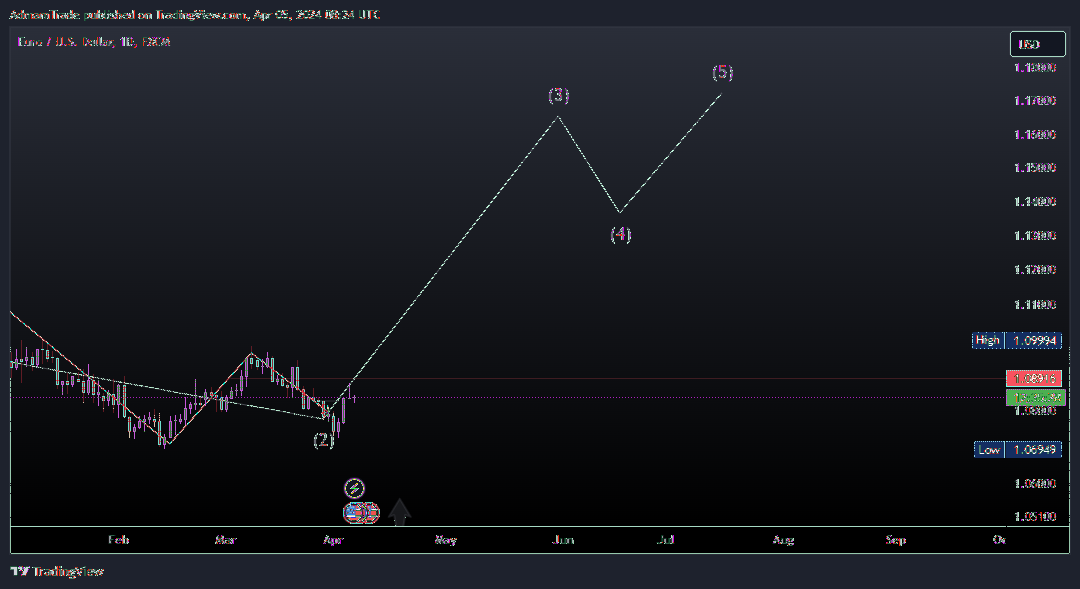Click the 1.17000 price scale value
1080x589 pixels.
[x=1035, y=101]
